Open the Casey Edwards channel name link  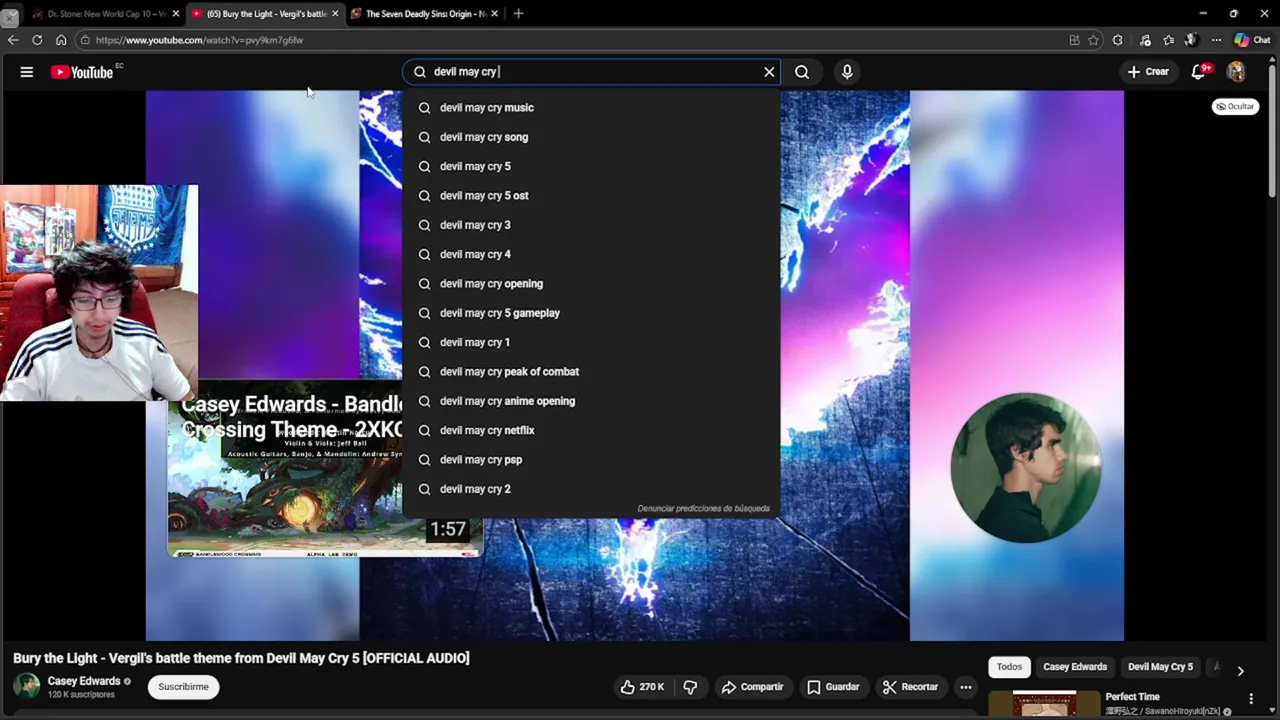pyautogui.click(x=84, y=681)
